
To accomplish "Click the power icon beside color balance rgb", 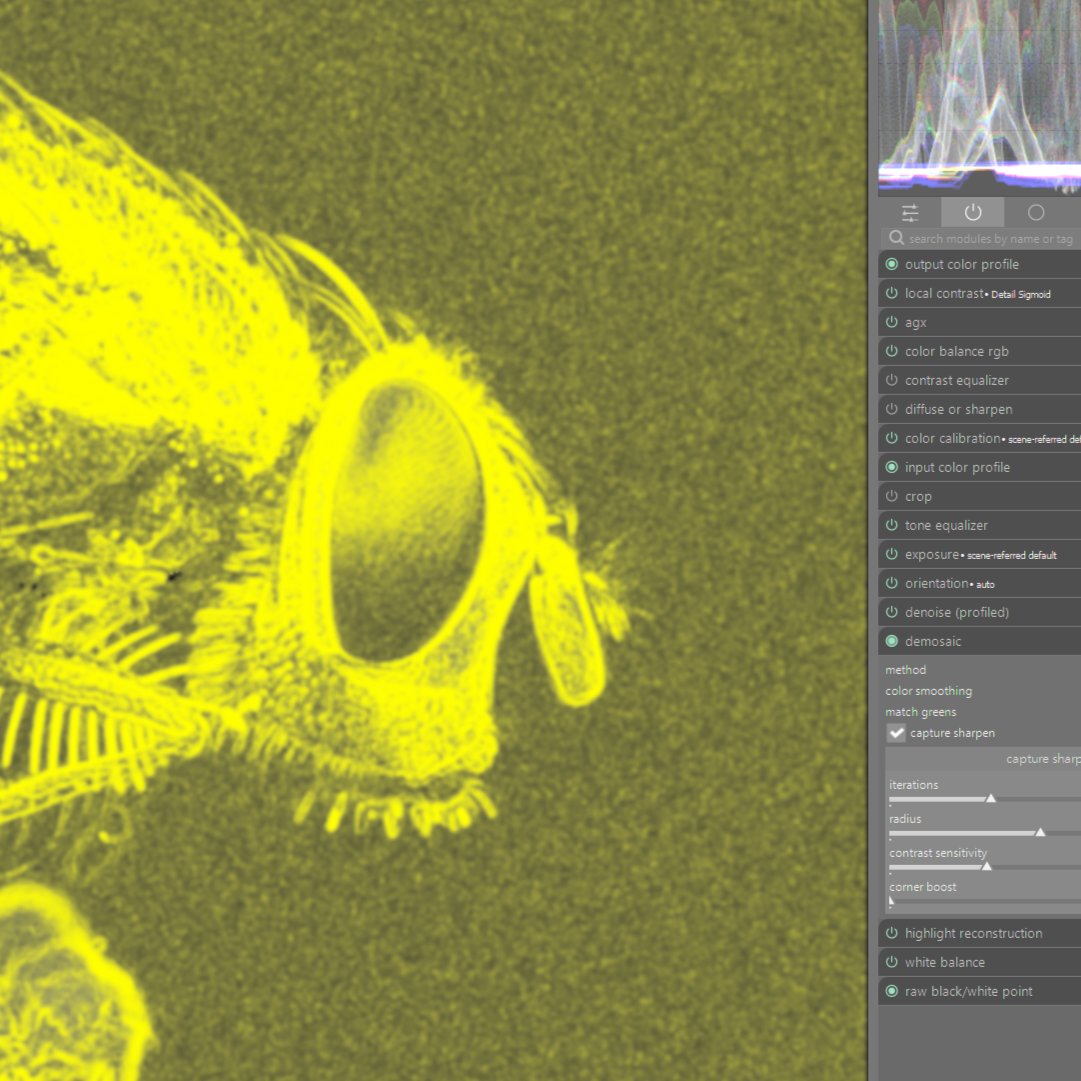I will point(892,351).
